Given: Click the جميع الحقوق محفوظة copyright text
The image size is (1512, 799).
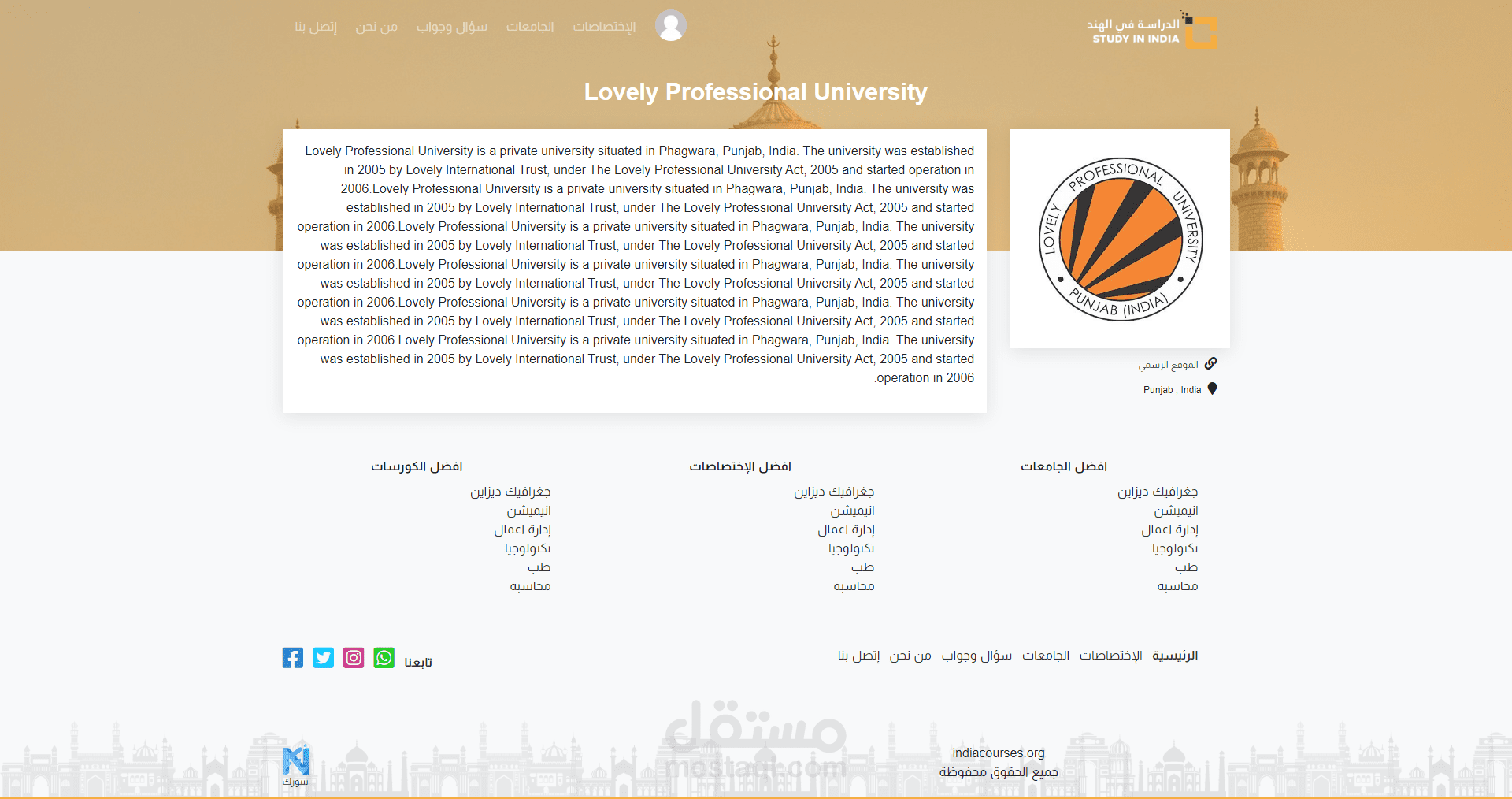Looking at the screenshot, I should point(999,772).
